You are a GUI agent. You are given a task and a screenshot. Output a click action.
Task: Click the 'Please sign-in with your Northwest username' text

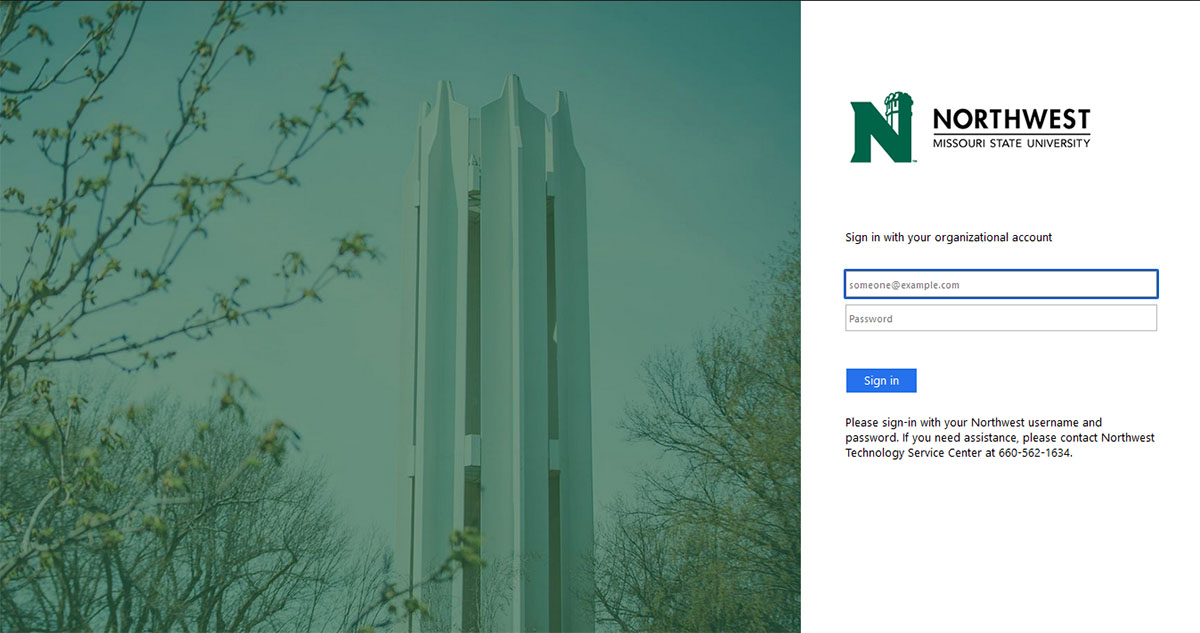973,423
